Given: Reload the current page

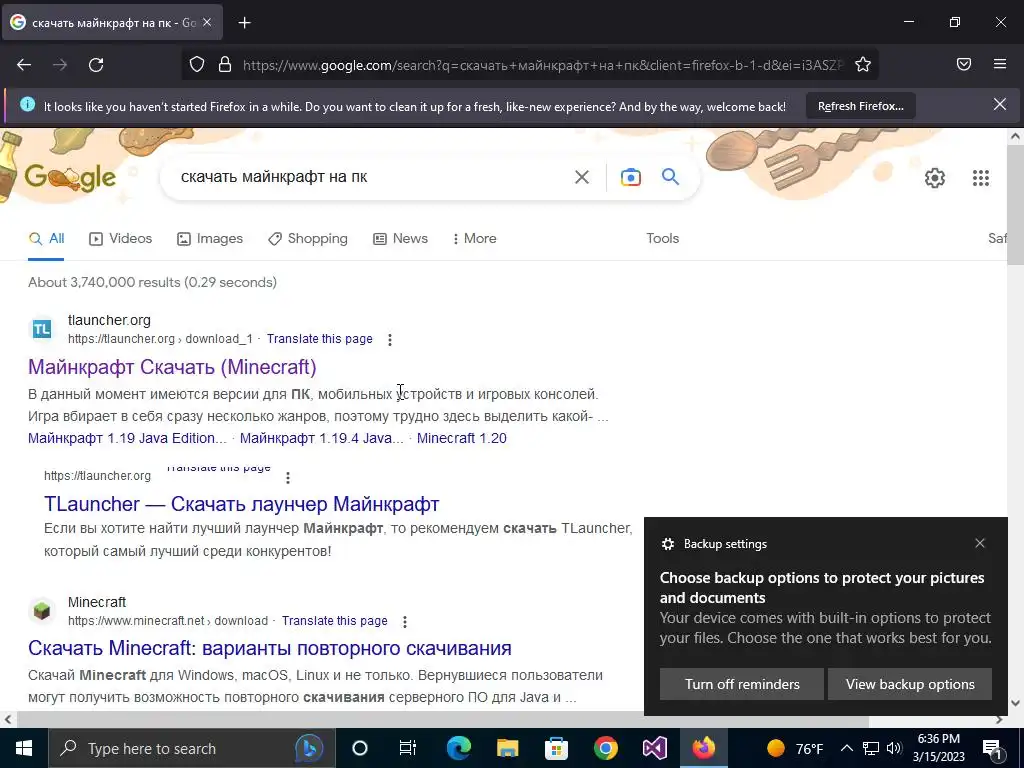Looking at the screenshot, I should coord(96,65).
